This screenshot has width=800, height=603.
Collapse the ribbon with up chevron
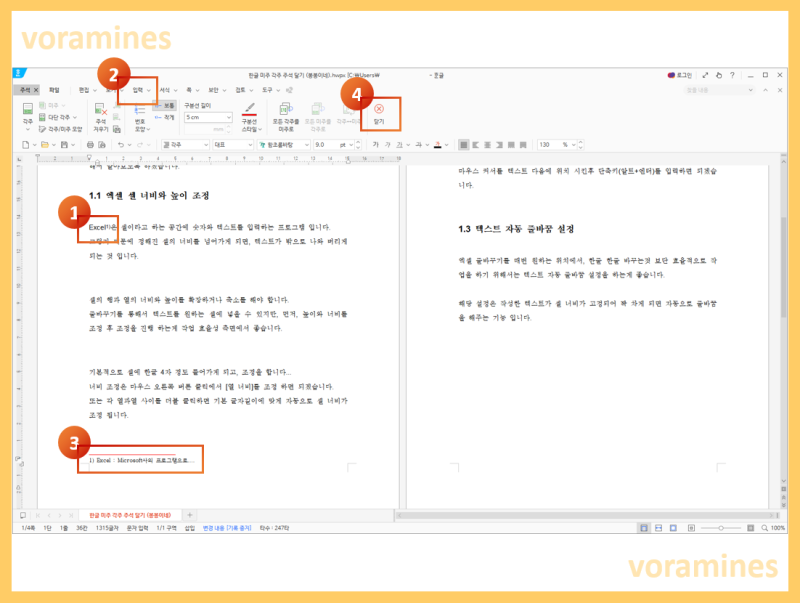pyautogui.click(x=765, y=90)
